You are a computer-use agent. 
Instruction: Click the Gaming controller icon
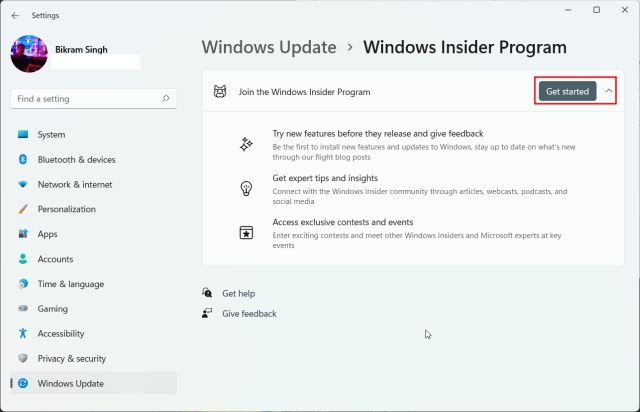click(23, 308)
